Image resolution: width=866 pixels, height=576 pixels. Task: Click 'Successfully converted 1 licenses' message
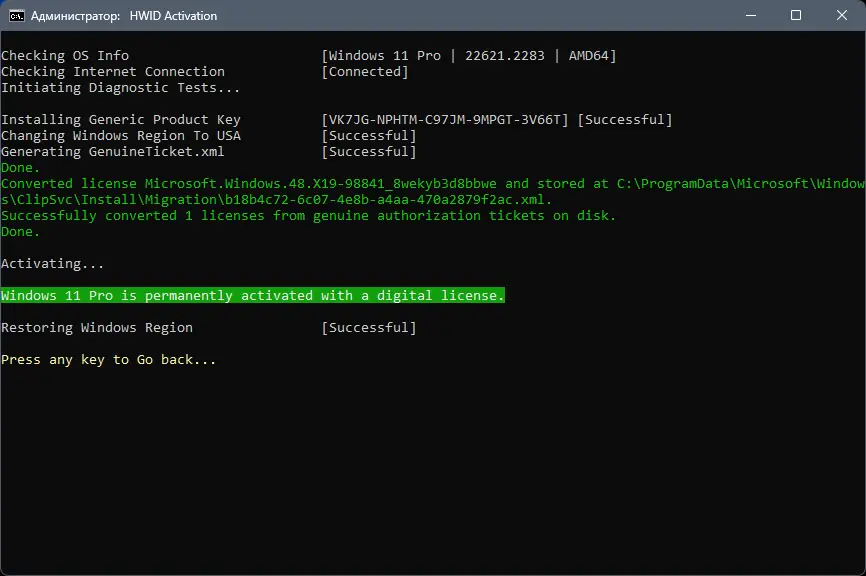coord(308,216)
